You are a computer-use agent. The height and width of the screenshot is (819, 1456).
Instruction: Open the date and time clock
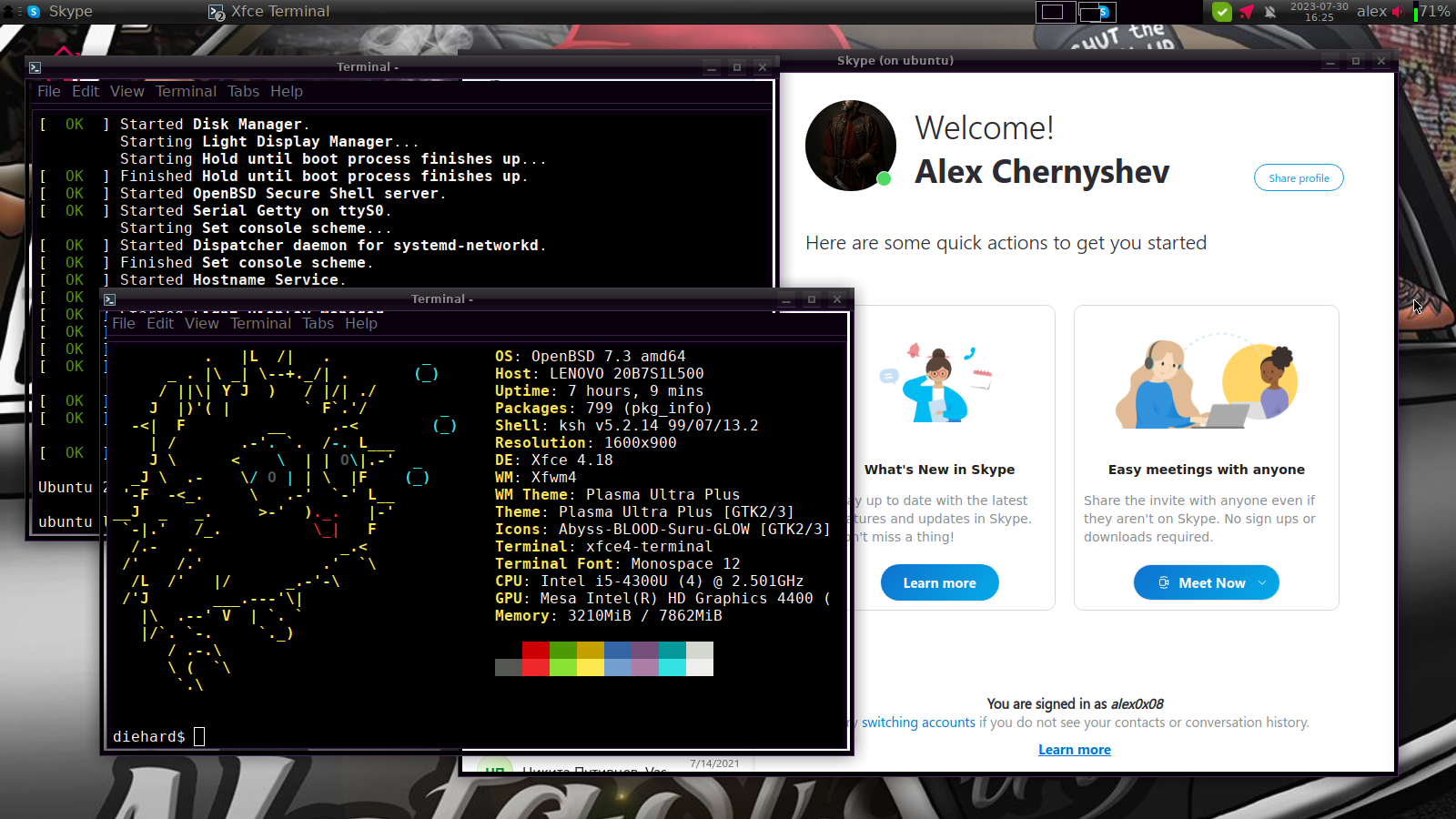[1319, 12]
